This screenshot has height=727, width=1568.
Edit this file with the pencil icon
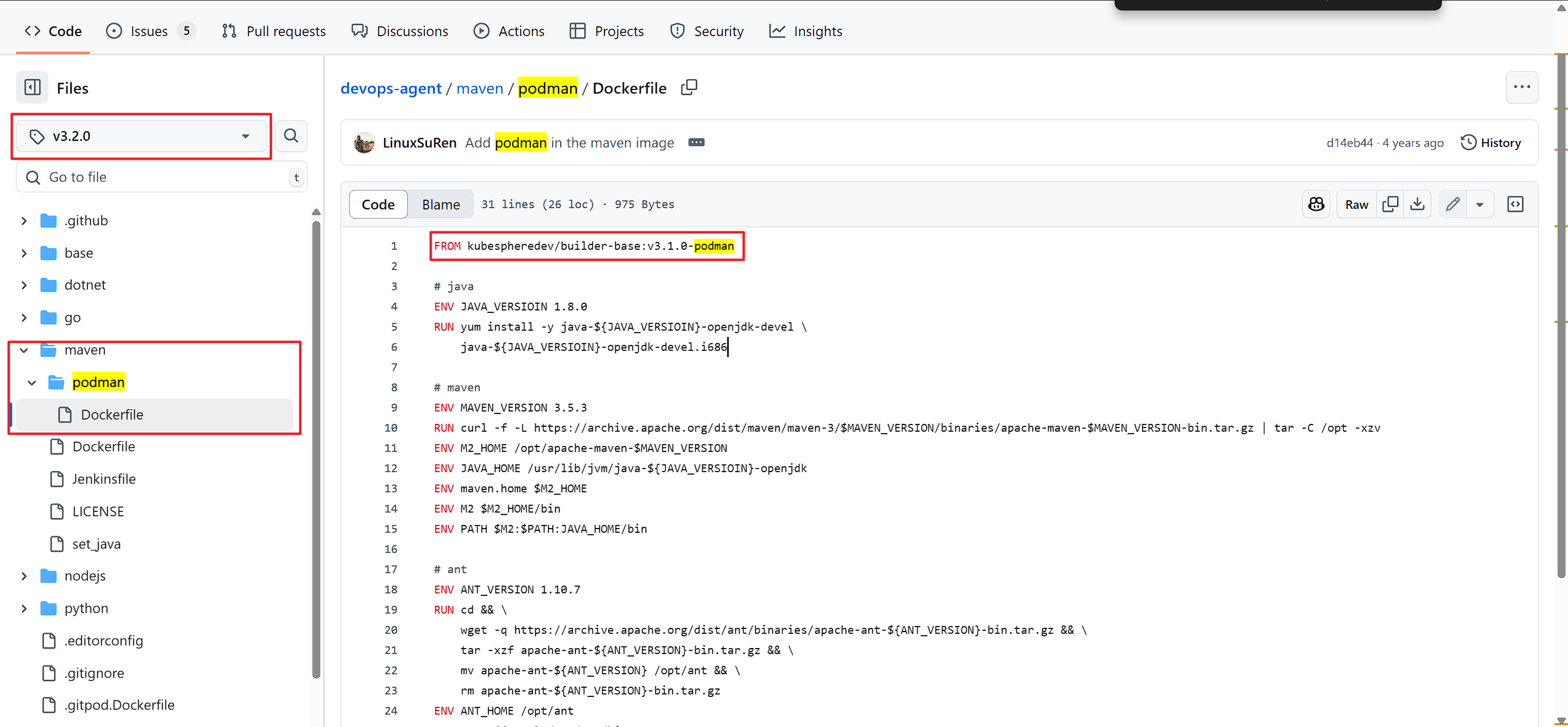tap(1453, 204)
